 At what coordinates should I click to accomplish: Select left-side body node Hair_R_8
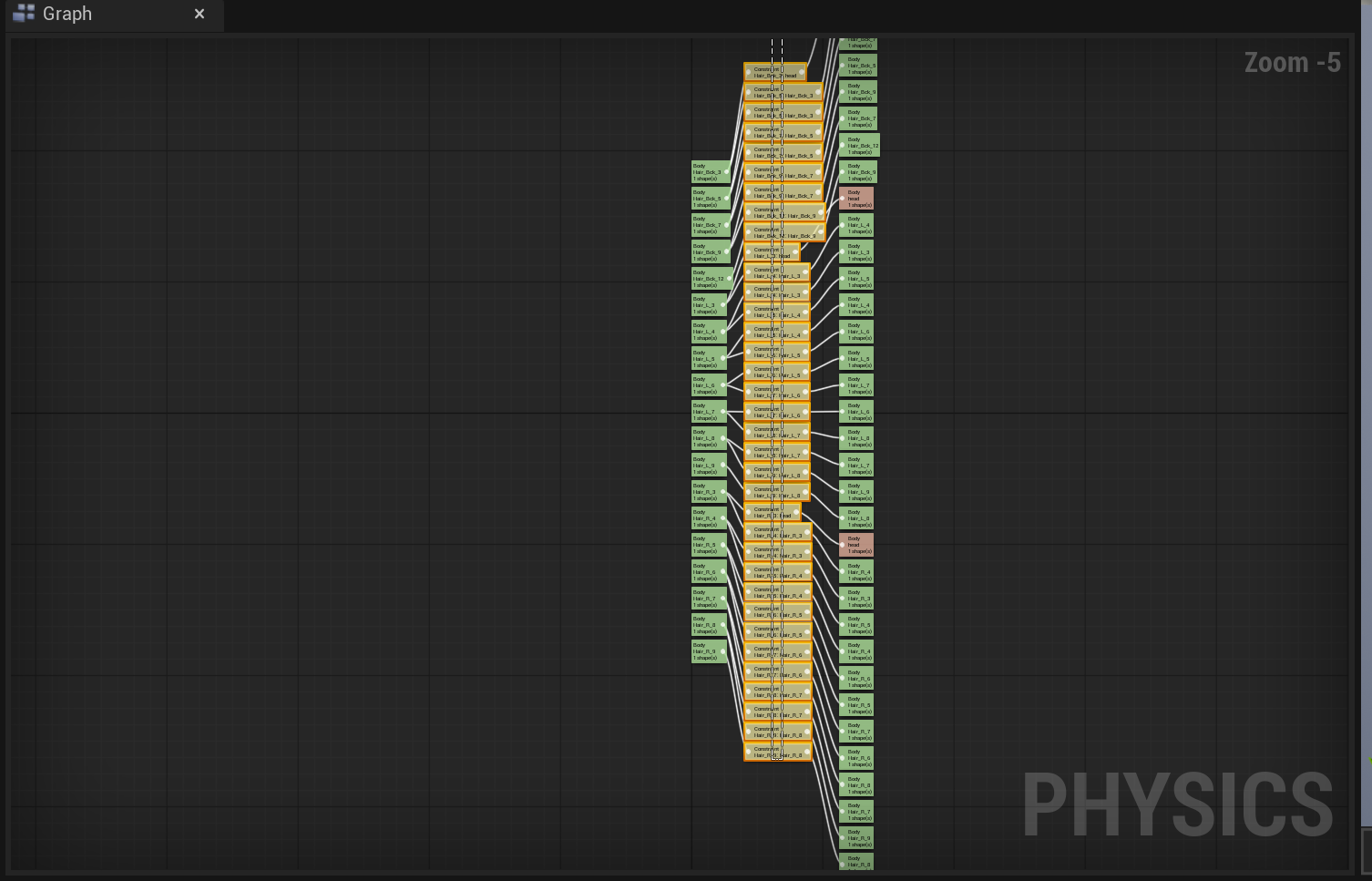click(710, 625)
